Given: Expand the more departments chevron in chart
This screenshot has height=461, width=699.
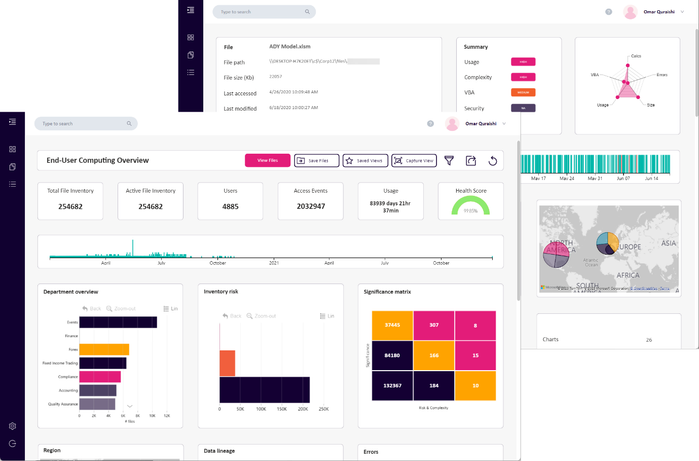Looking at the screenshot, I should tap(130, 406).
